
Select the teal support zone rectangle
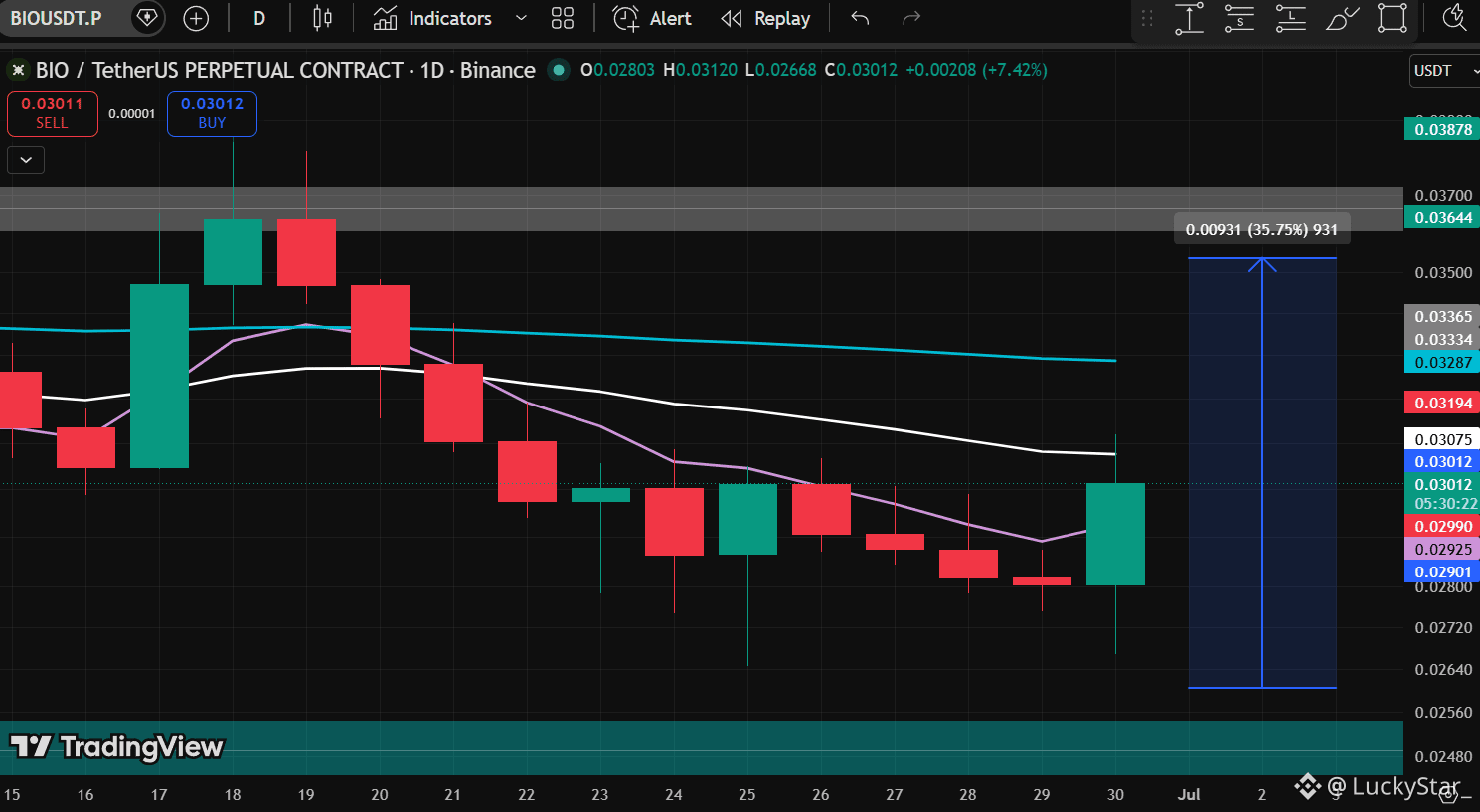tap(701, 747)
